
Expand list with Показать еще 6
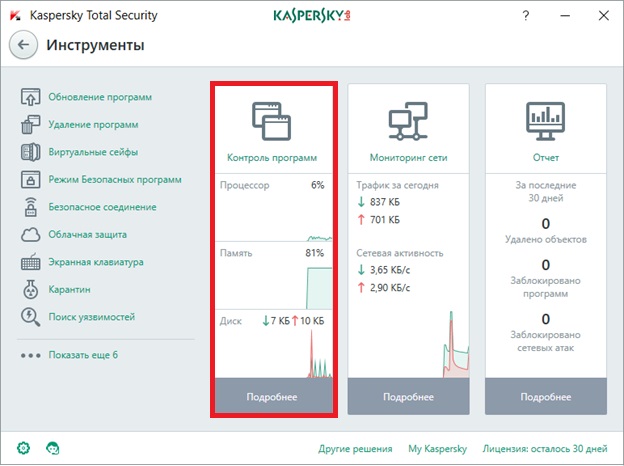pyautogui.click(x=83, y=355)
